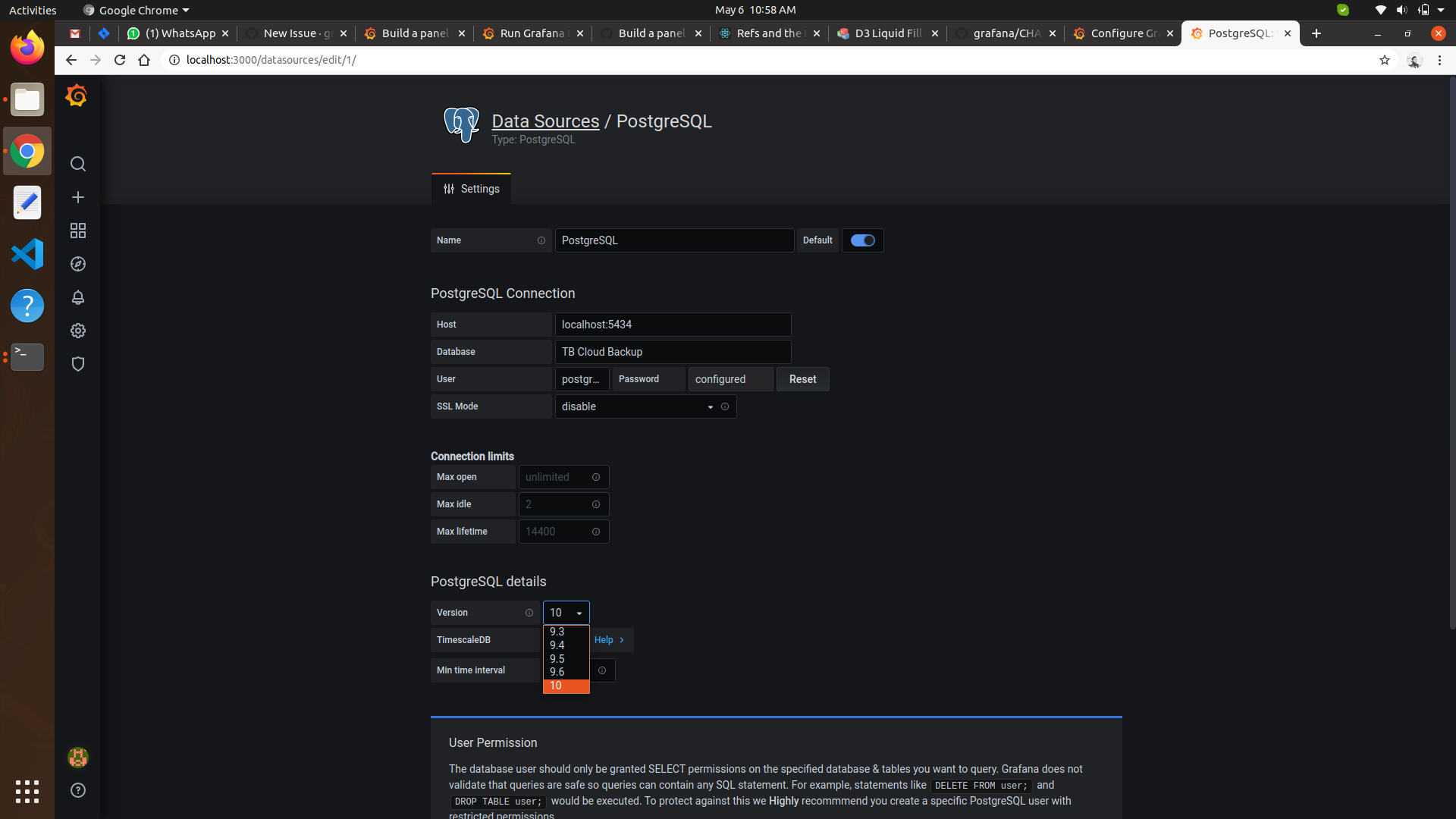Toggle the Default data source switch
Image resolution: width=1456 pixels, height=819 pixels.
[x=862, y=240]
